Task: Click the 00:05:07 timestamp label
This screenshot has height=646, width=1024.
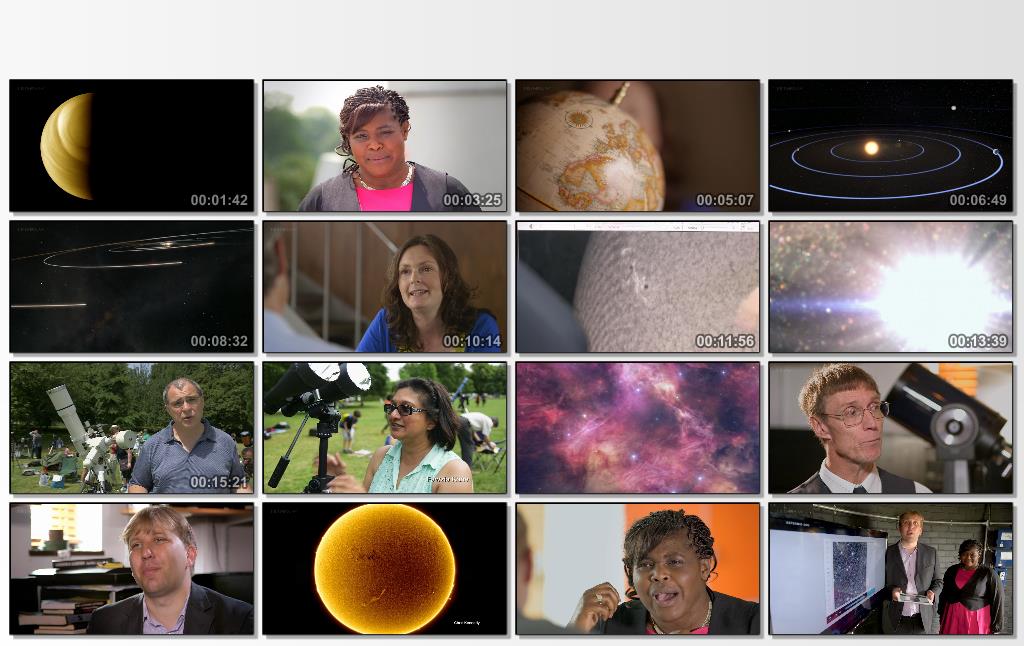Action: 725,201
